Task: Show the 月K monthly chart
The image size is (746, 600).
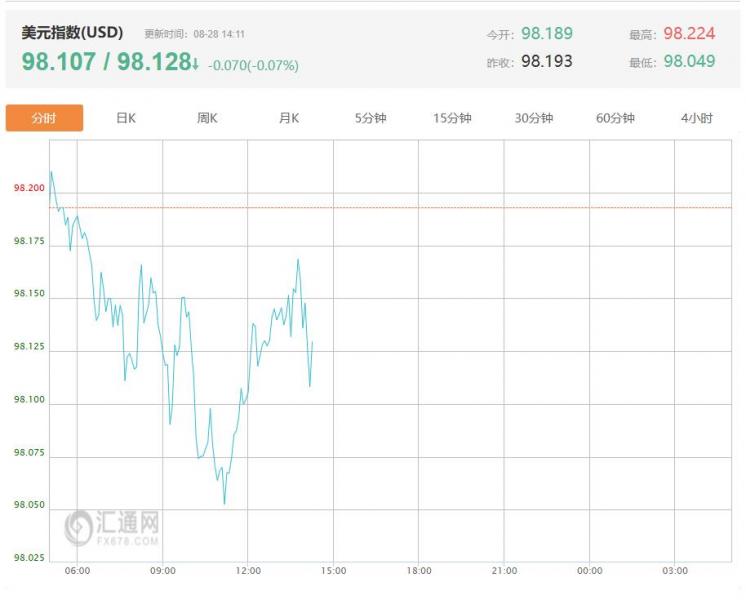Action: click(x=289, y=118)
